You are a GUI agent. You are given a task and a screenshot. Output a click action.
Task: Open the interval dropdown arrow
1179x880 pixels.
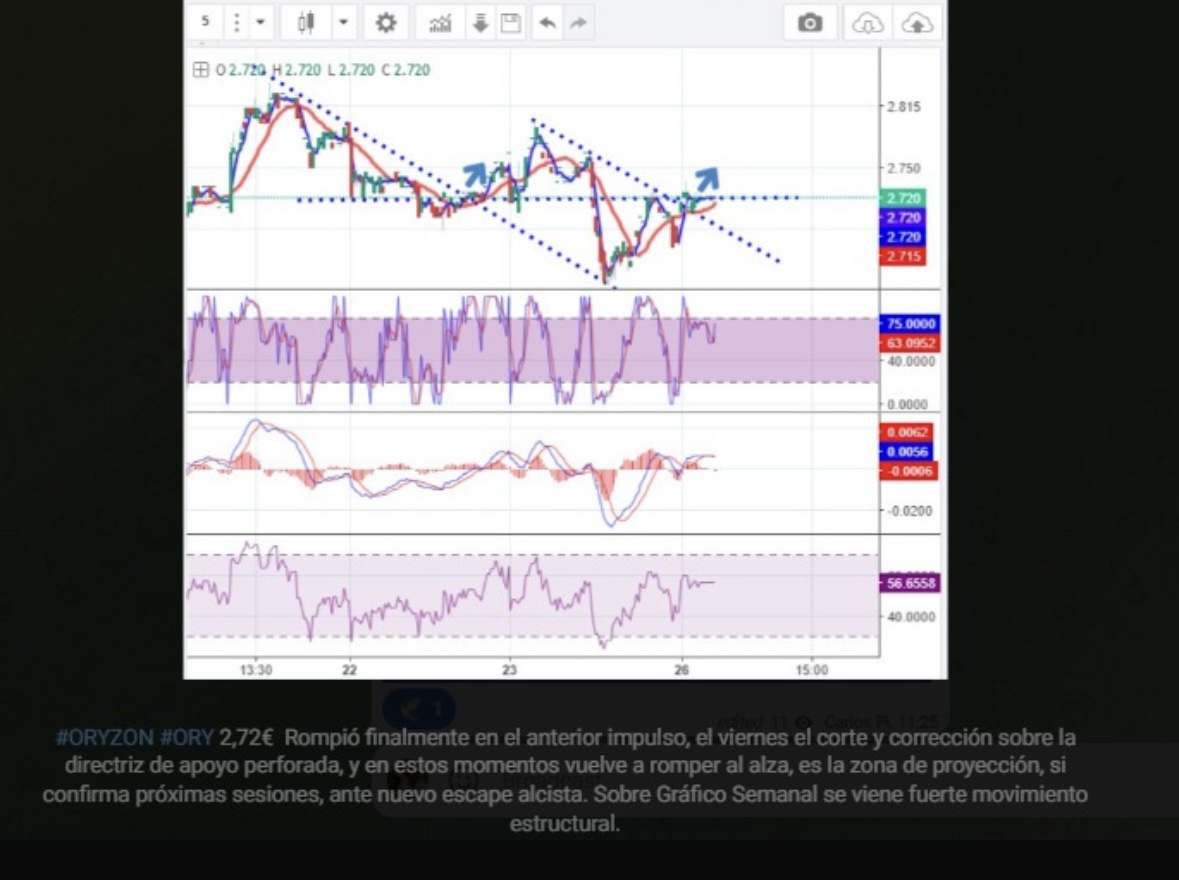click(260, 22)
